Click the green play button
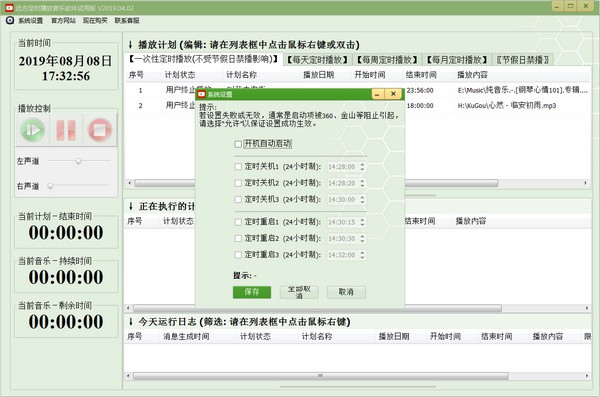The width and height of the screenshot is (600, 397). 33,130
